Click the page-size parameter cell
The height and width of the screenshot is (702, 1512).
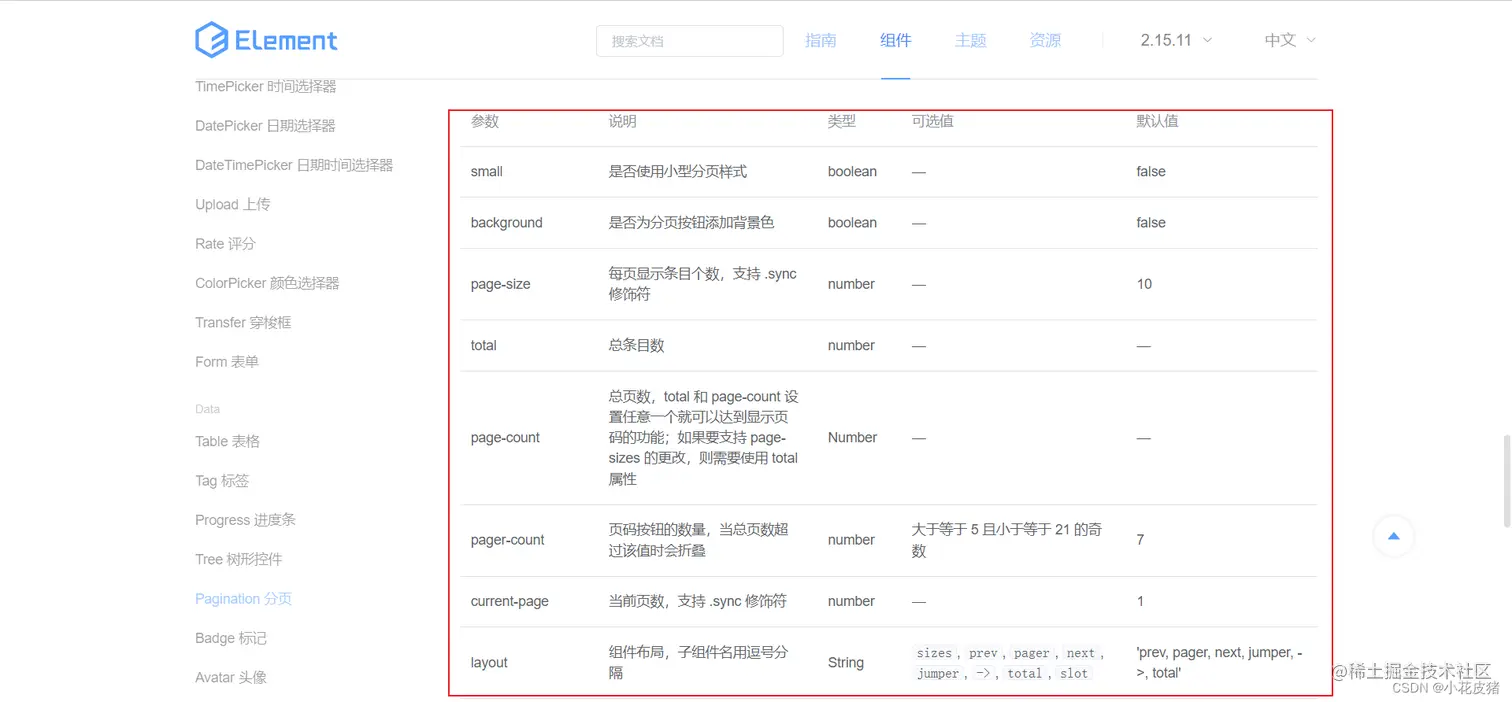(x=501, y=284)
